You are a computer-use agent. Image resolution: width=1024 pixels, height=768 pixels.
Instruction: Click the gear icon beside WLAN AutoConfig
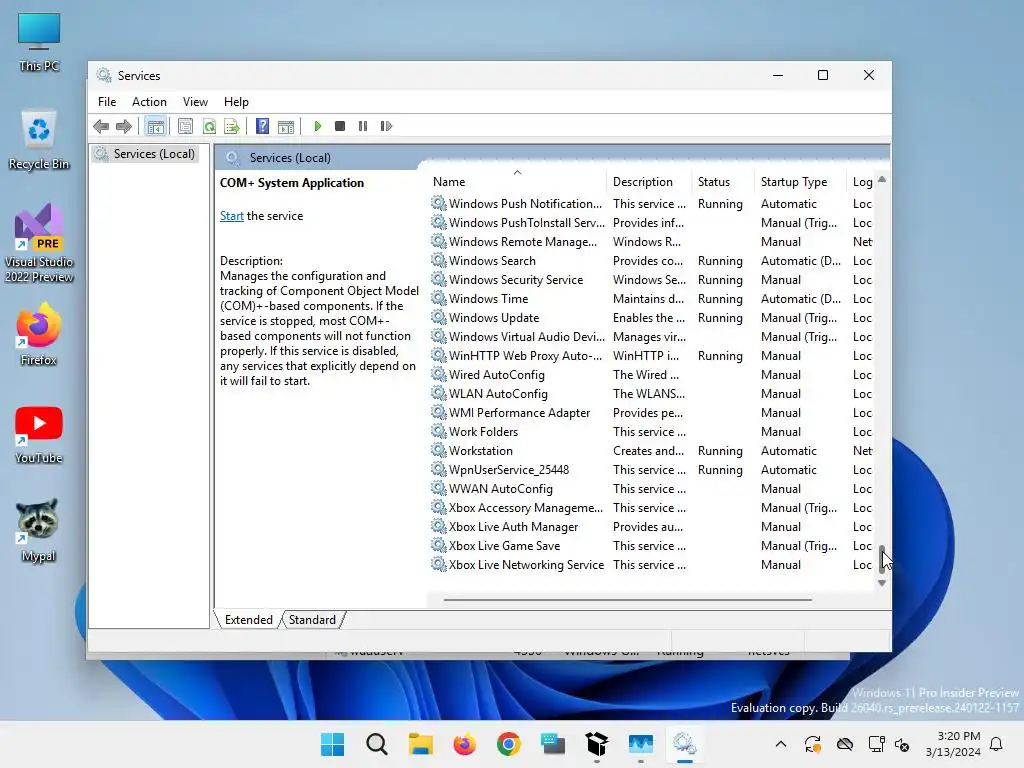[438, 393]
